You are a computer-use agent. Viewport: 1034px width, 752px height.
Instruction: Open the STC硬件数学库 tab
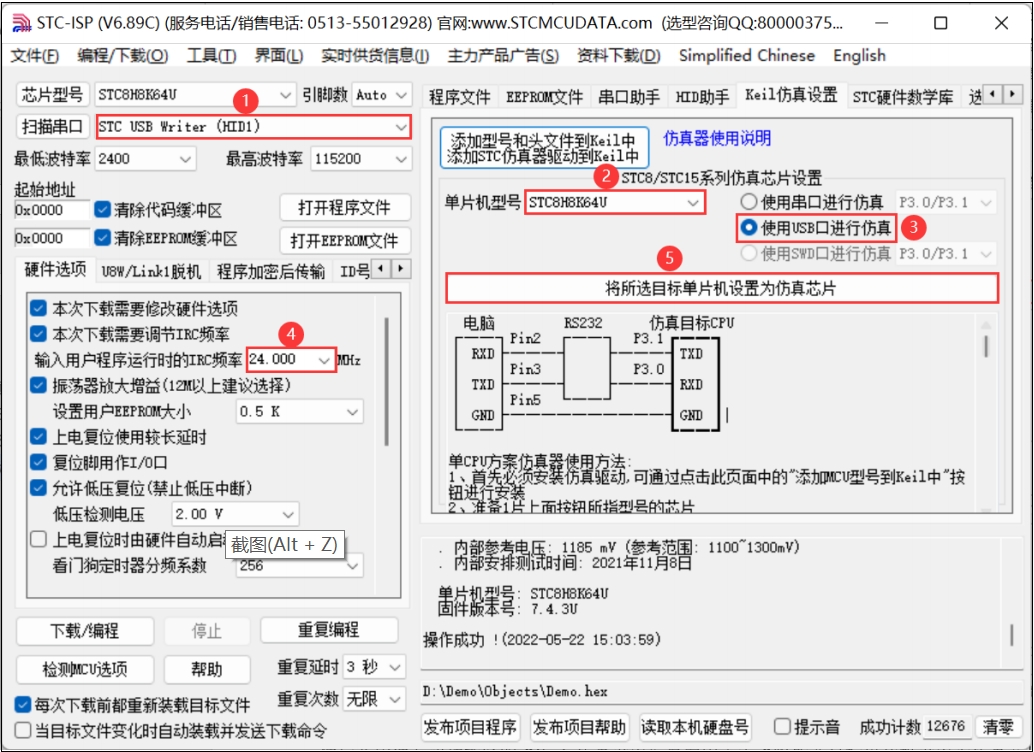point(902,98)
